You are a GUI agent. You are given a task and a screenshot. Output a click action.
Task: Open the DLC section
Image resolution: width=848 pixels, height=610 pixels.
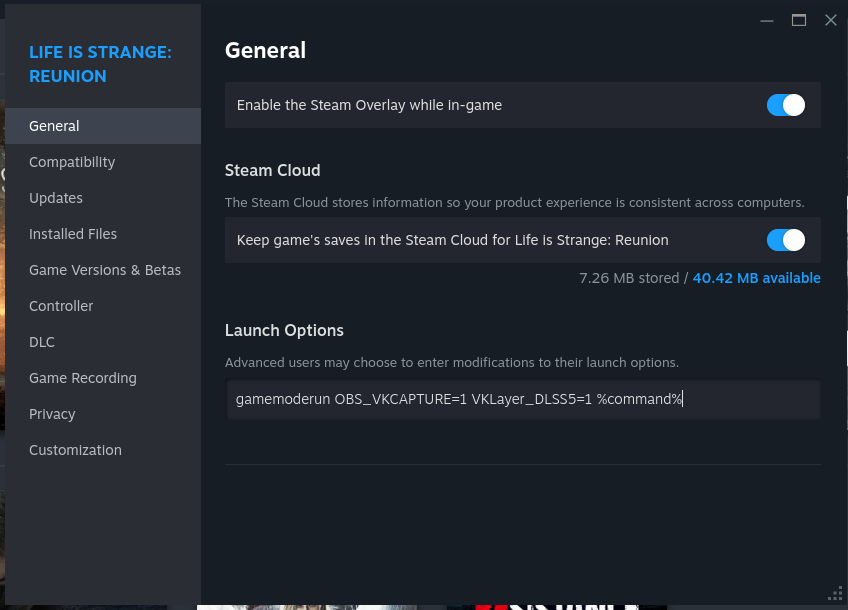[x=103, y=342]
